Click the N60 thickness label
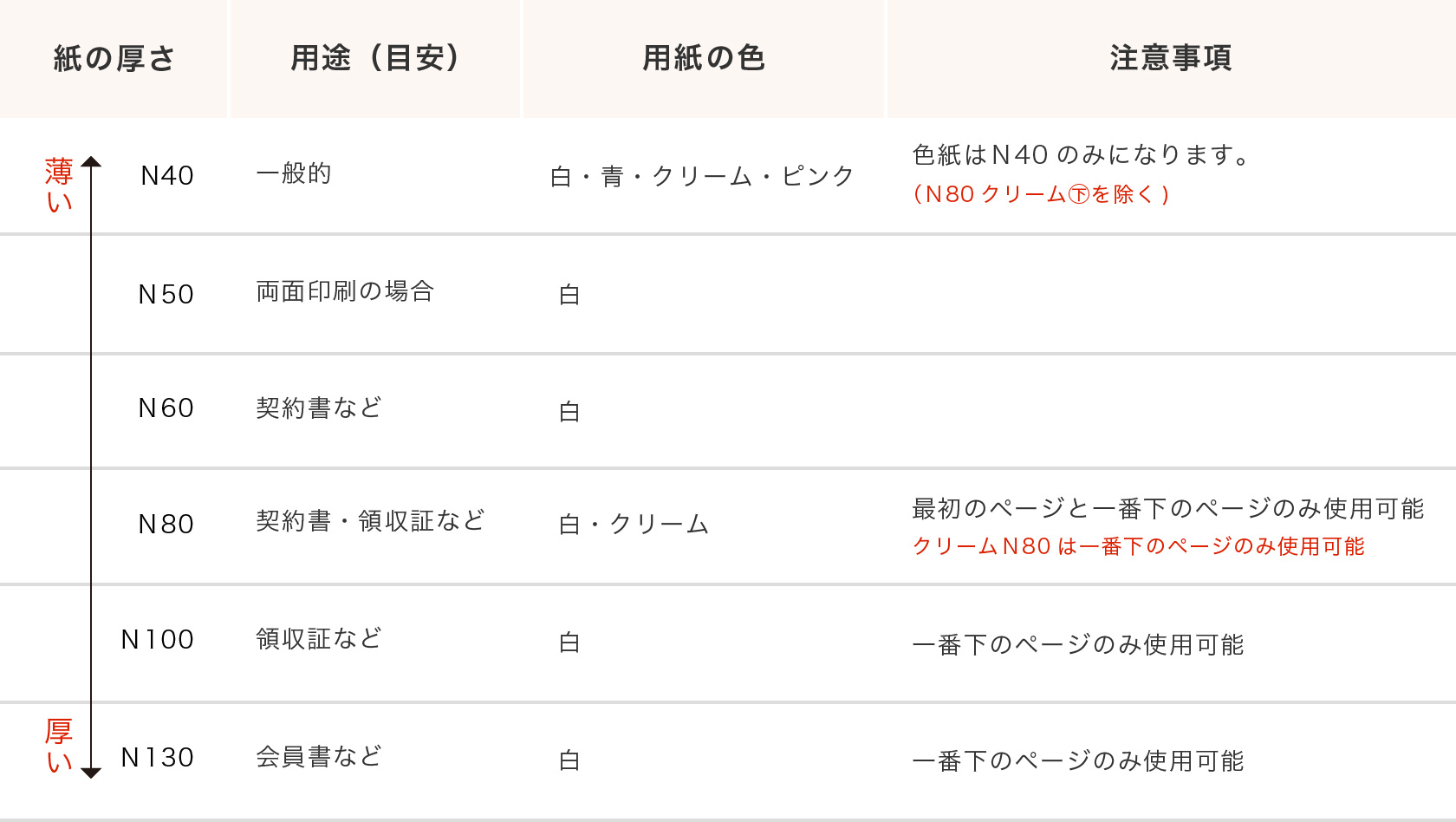Image resolution: width=1456 pixels, height=822 pixels. click(x=166, y=408)
